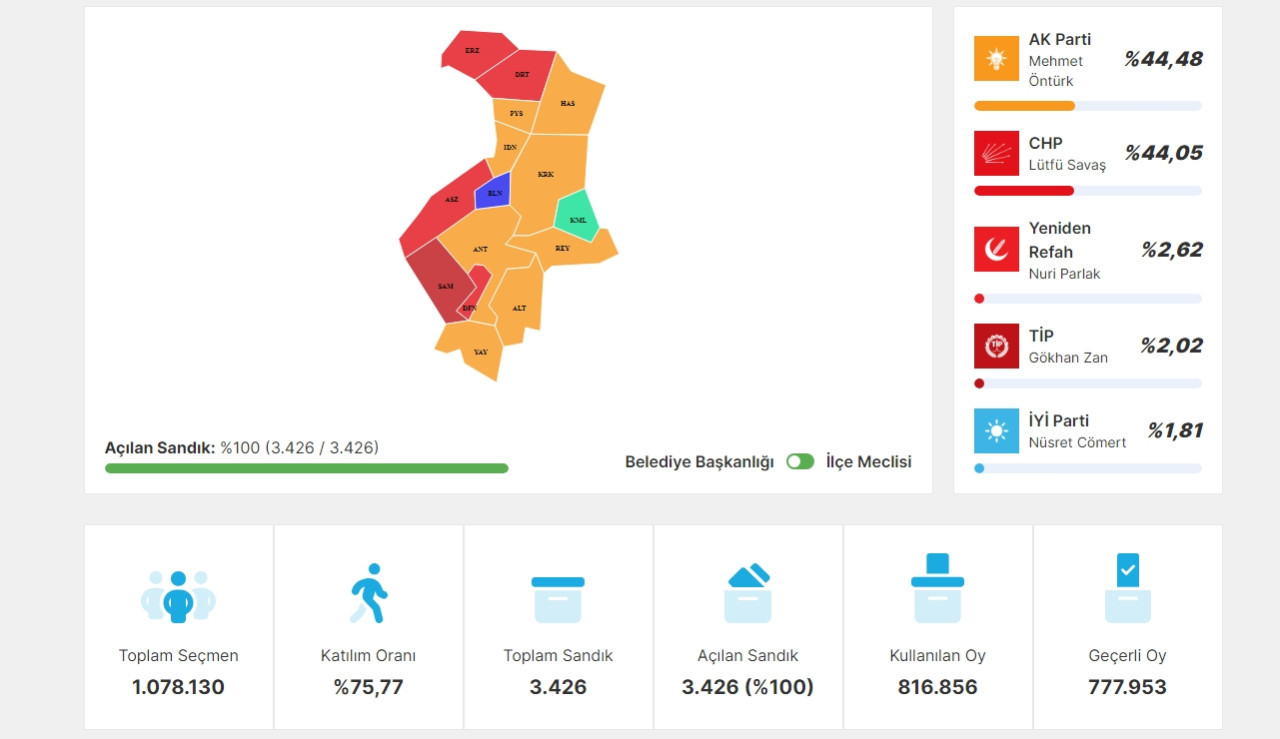
Task: Select the Belediye Başkanlığı label
Action: click(x=699, y=462)
